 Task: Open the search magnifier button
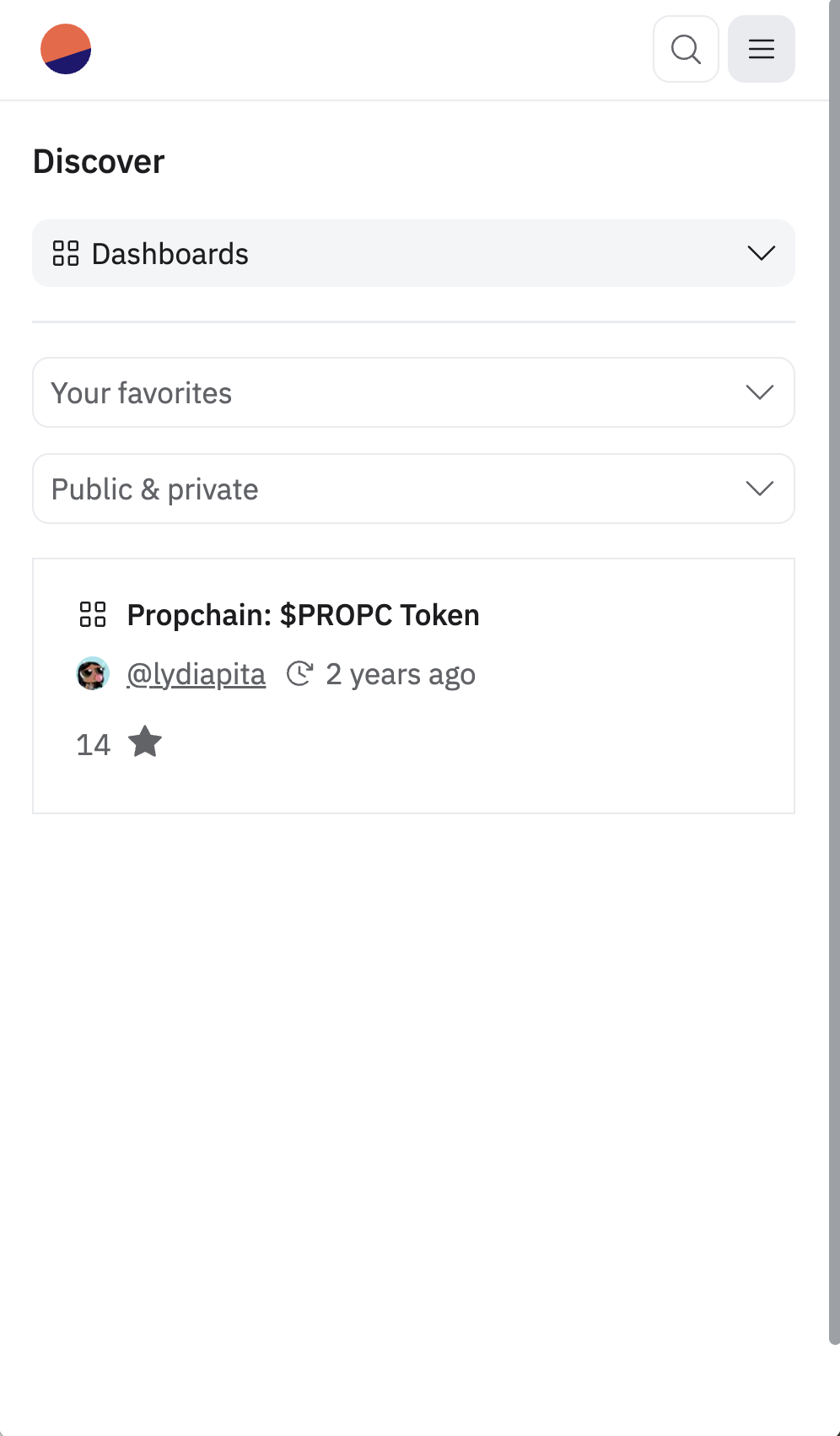click(x=686, y=49)
